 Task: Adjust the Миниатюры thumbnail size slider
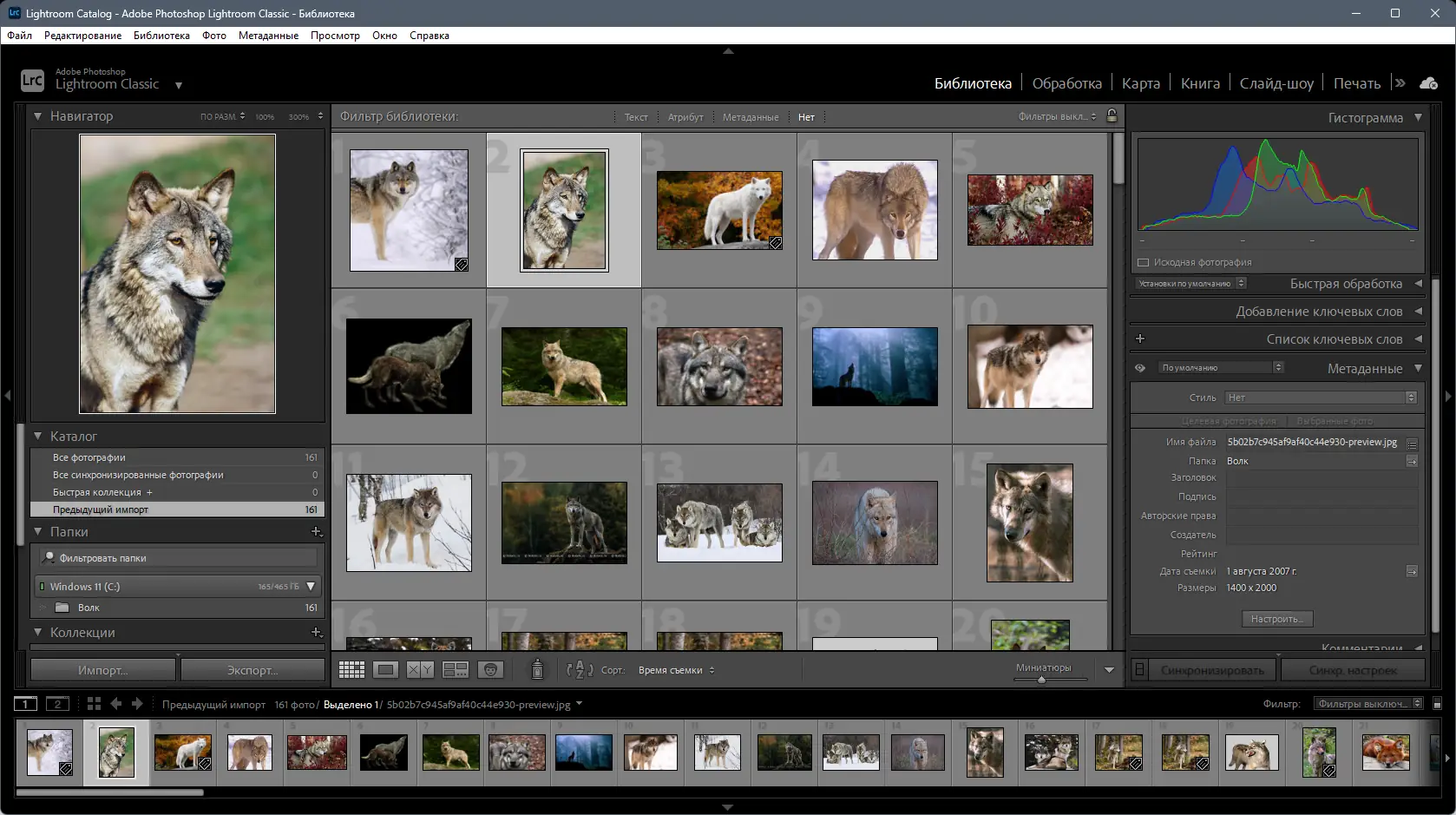[x=1042, y=680]
